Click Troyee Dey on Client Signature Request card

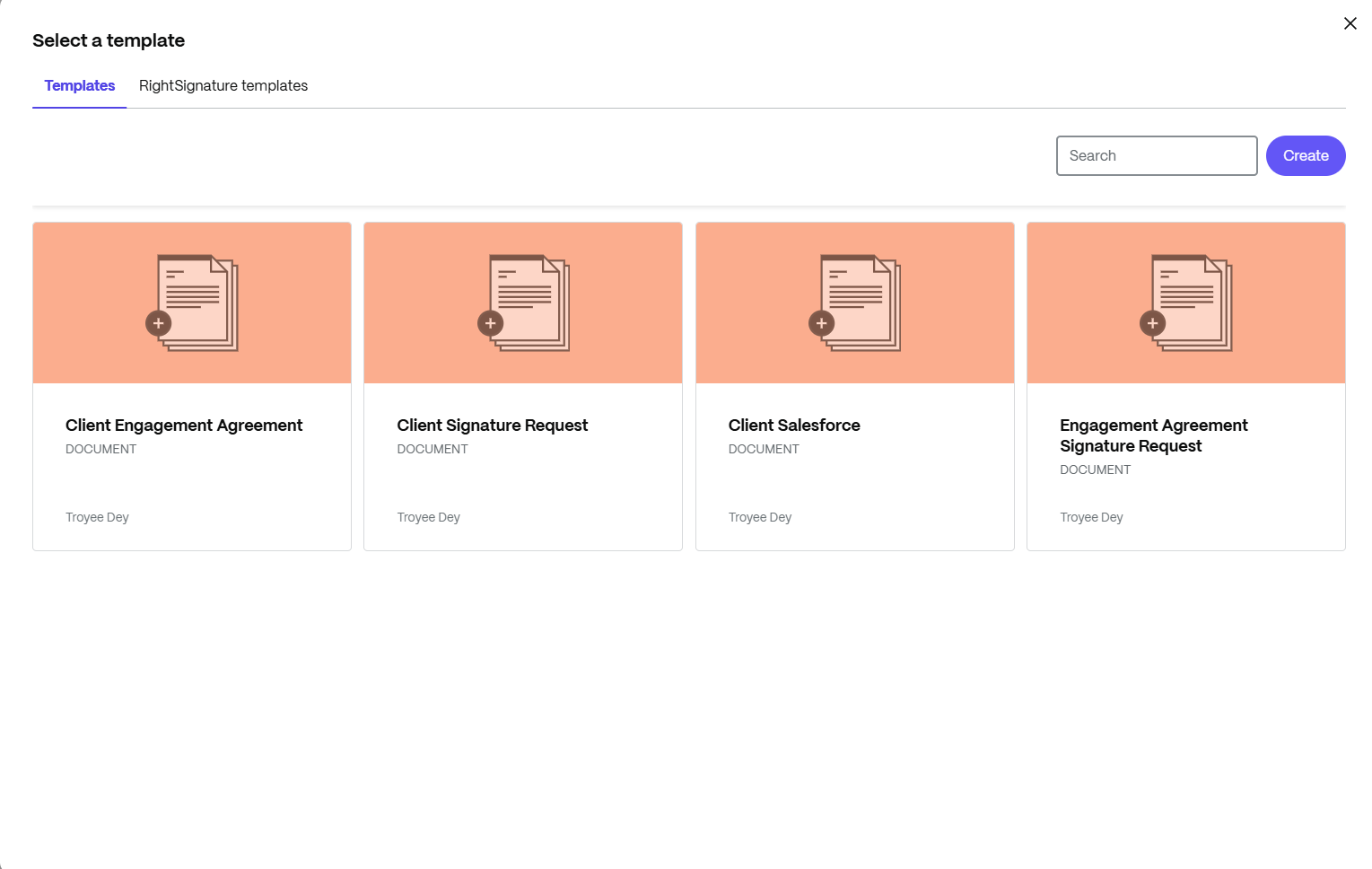tap(428, 517)
